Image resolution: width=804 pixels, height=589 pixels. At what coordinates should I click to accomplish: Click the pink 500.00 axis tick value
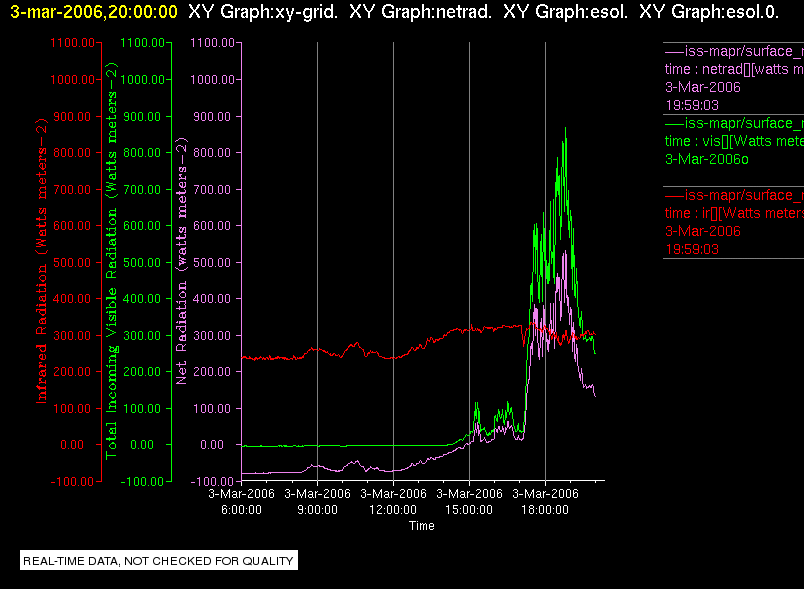pyautogui.click(x=212, y=263)
